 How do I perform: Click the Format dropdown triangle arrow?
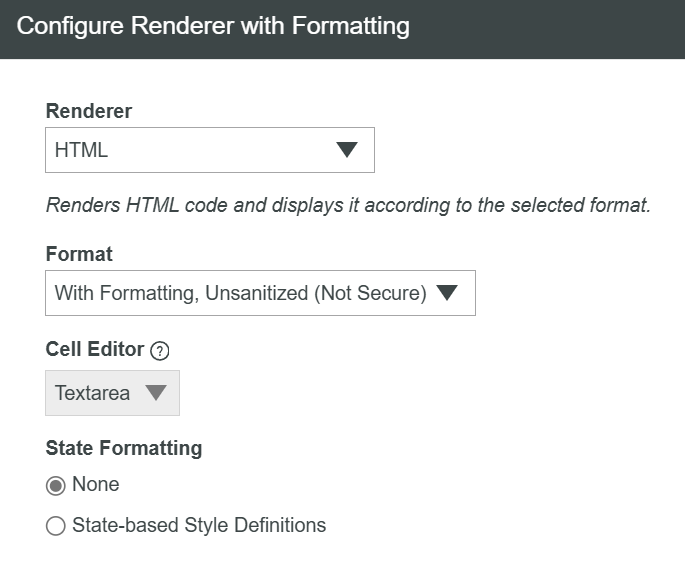coord(447,293)
